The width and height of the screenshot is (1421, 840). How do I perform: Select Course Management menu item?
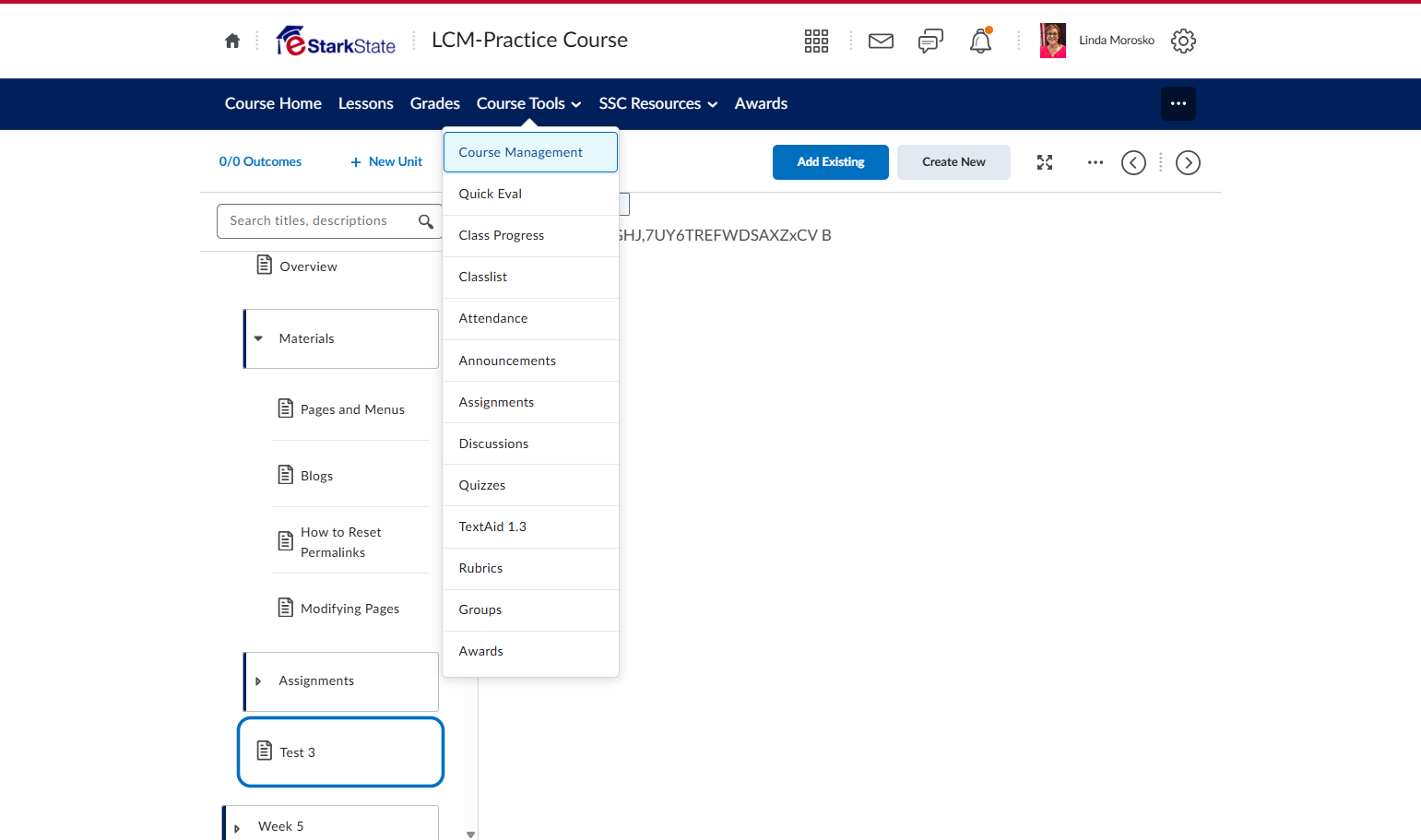click(530, 152)
